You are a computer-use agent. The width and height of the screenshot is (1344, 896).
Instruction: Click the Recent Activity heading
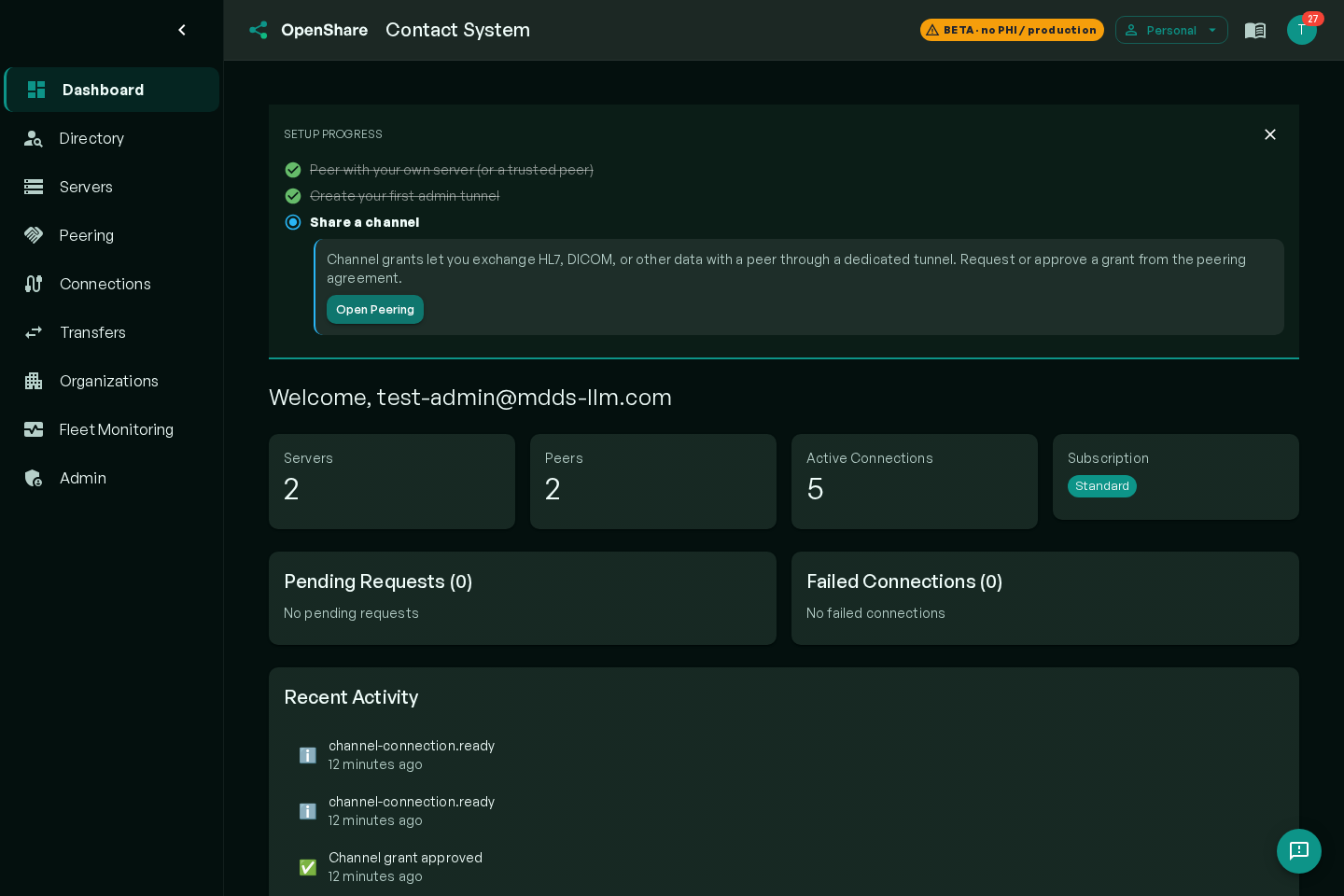351,697
